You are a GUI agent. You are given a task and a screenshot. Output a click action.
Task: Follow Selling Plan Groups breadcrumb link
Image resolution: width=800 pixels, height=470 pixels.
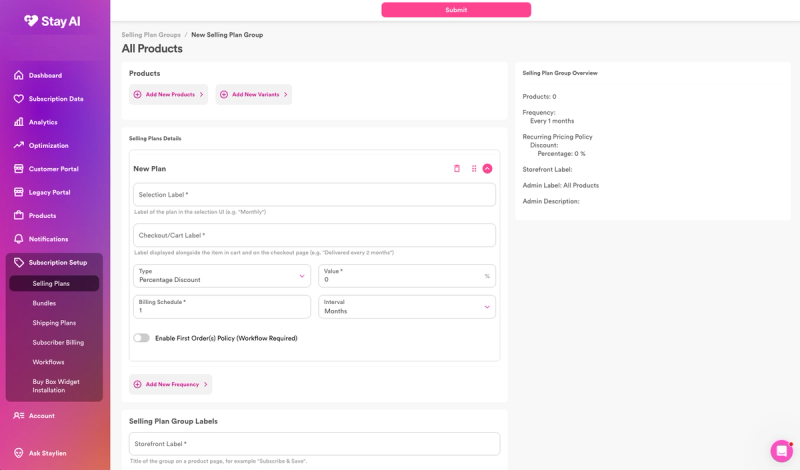[151, 35]
